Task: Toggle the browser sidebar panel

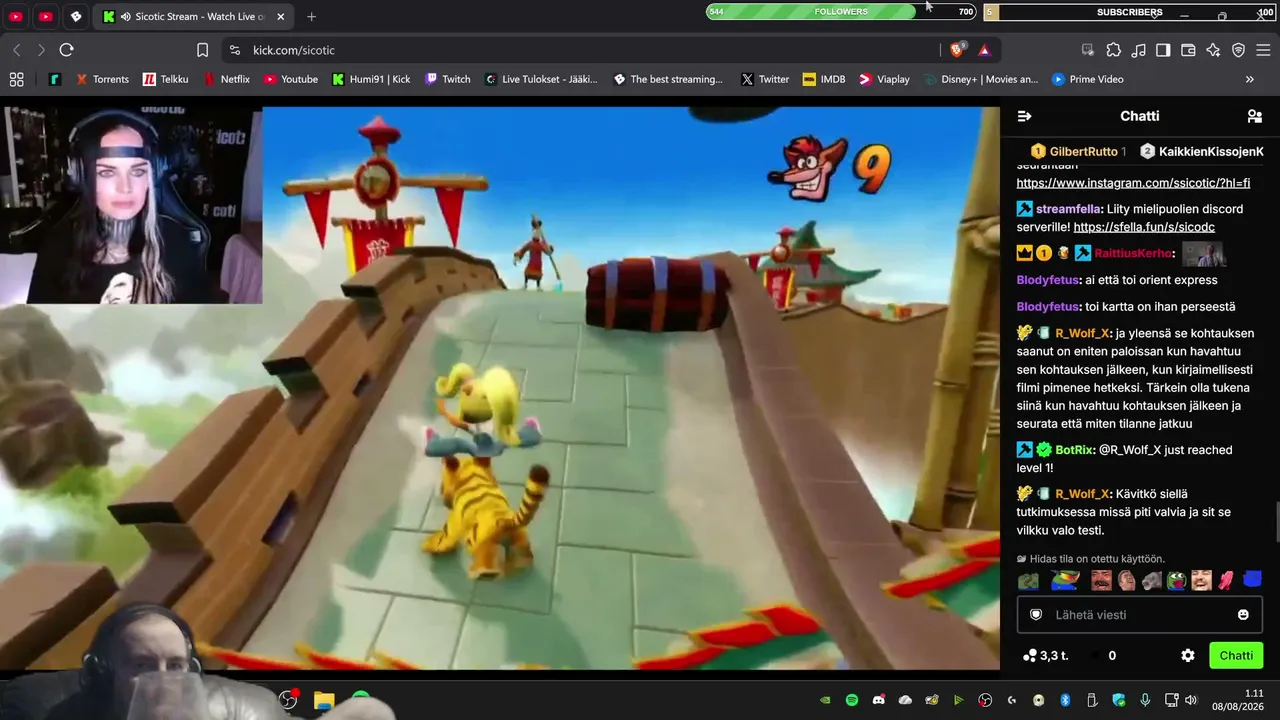Action: (x=1163, y=50)
